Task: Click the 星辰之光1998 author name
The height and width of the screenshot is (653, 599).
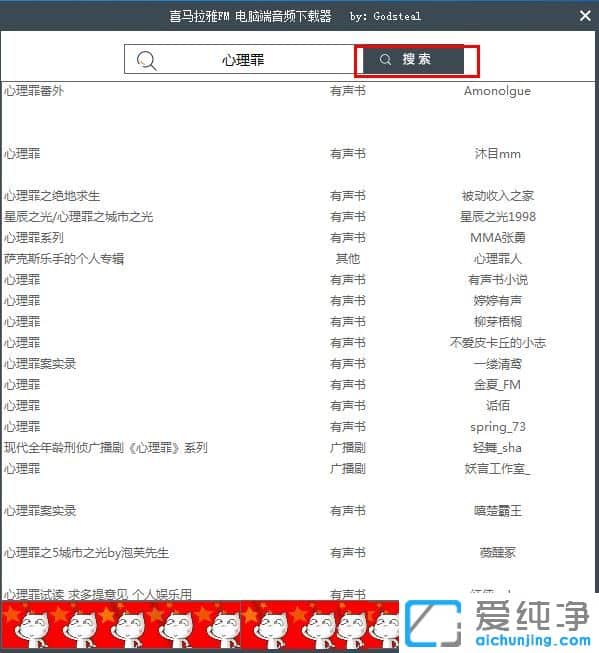Action: [x=497, y=217]
